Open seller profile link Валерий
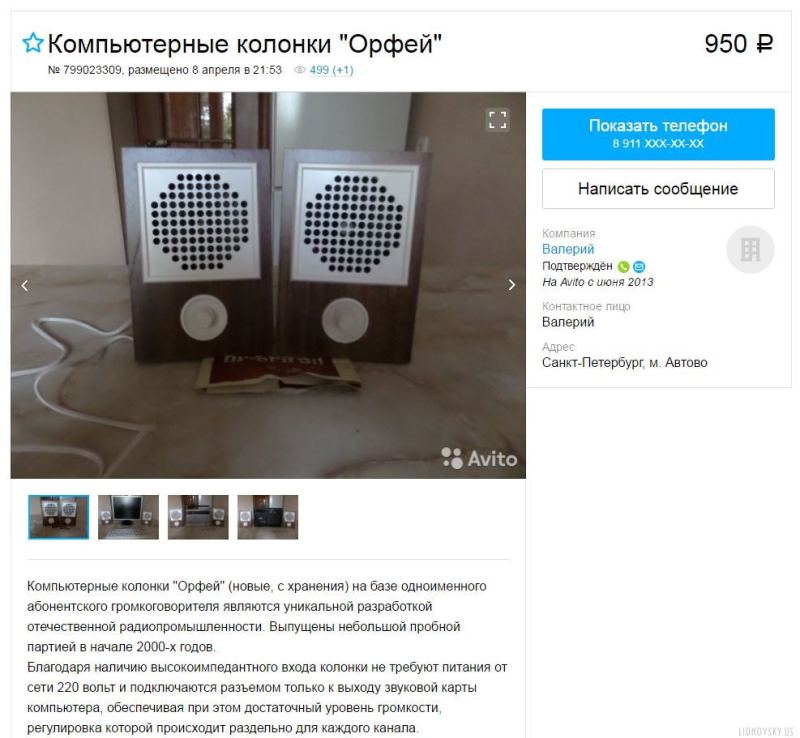 (568, 249)
